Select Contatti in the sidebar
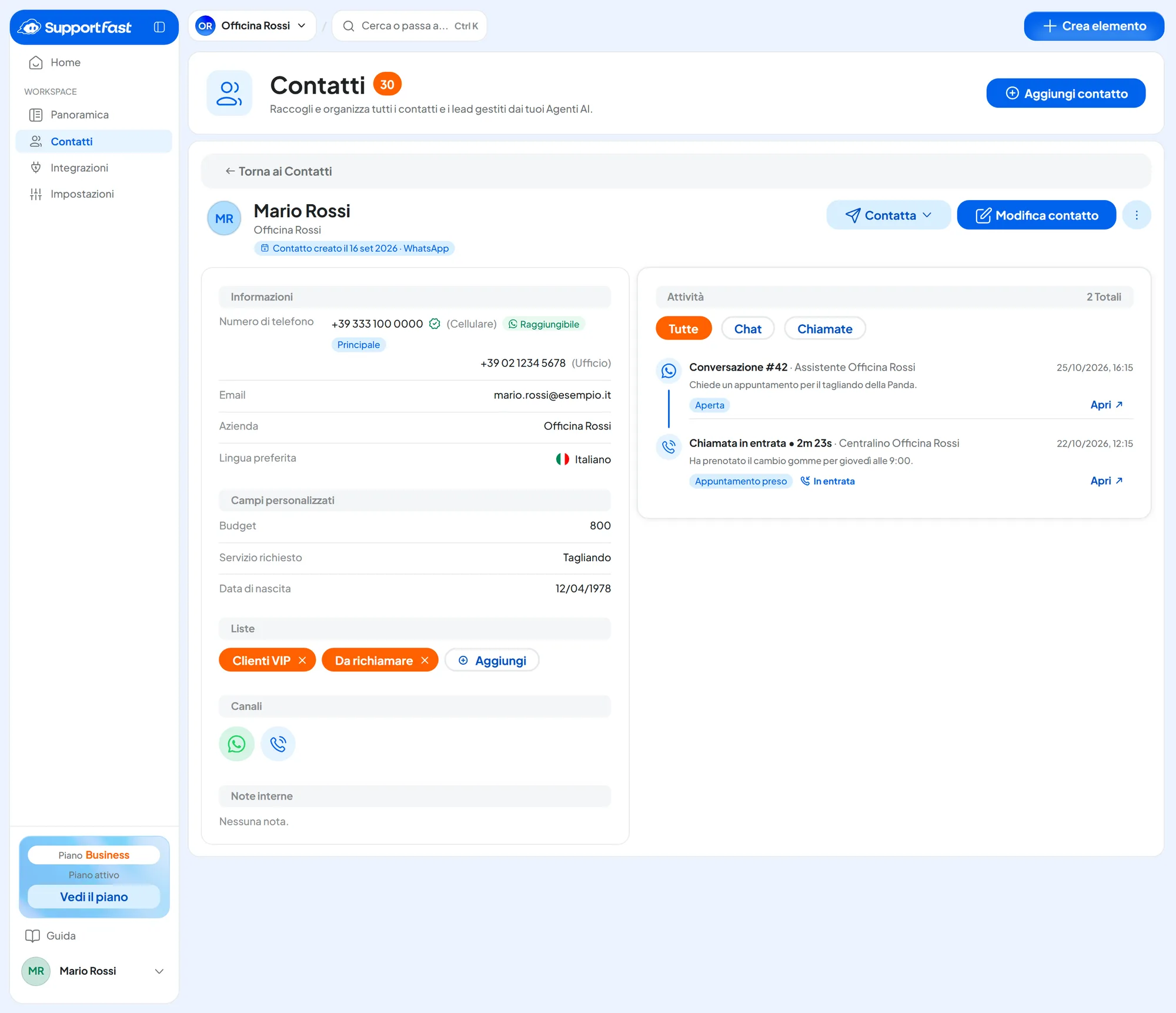 tap(94, 141)
